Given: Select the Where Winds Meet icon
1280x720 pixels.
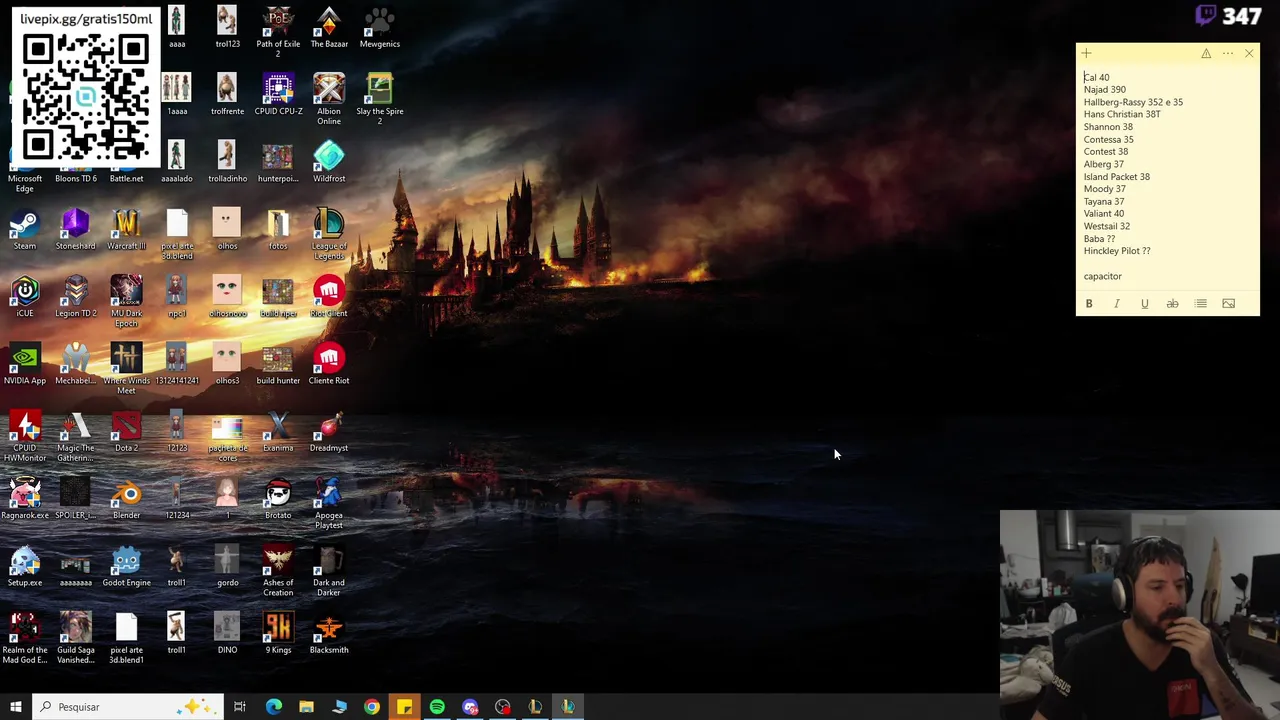Looking at the screenshot, I should point(126,368).
